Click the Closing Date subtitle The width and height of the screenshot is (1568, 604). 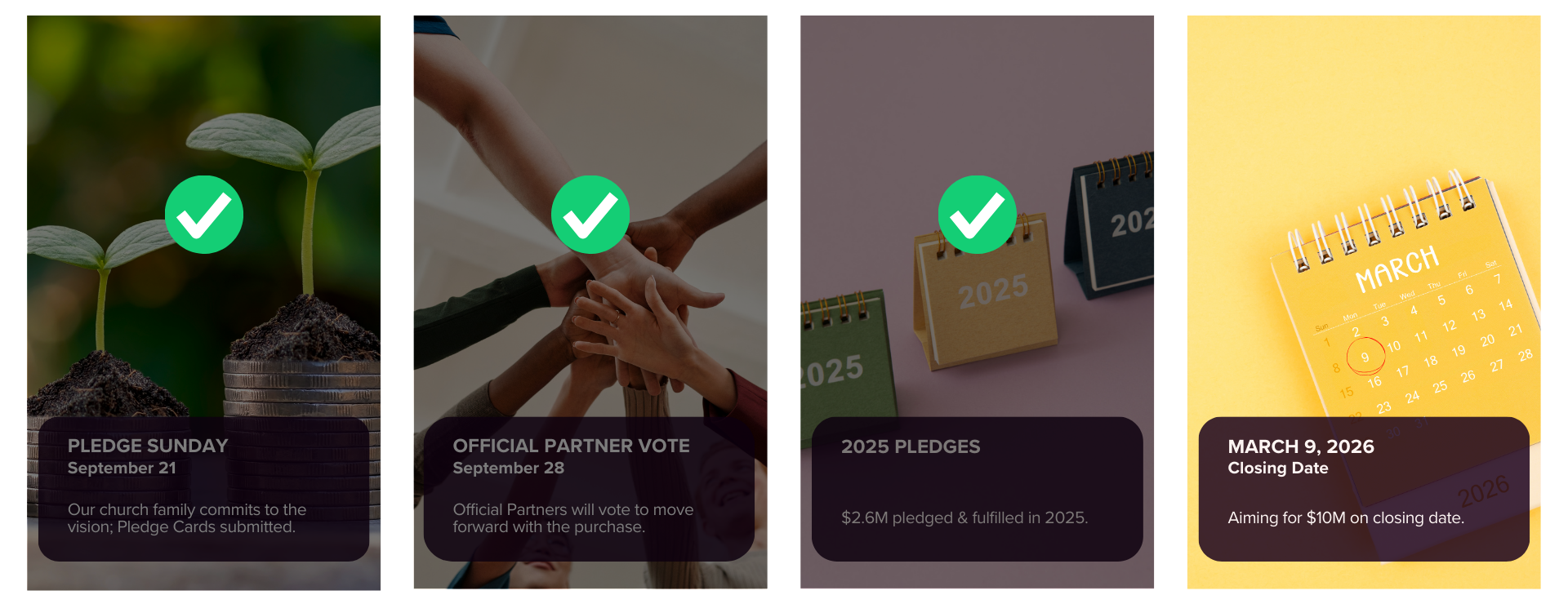tap(1277, 468)
